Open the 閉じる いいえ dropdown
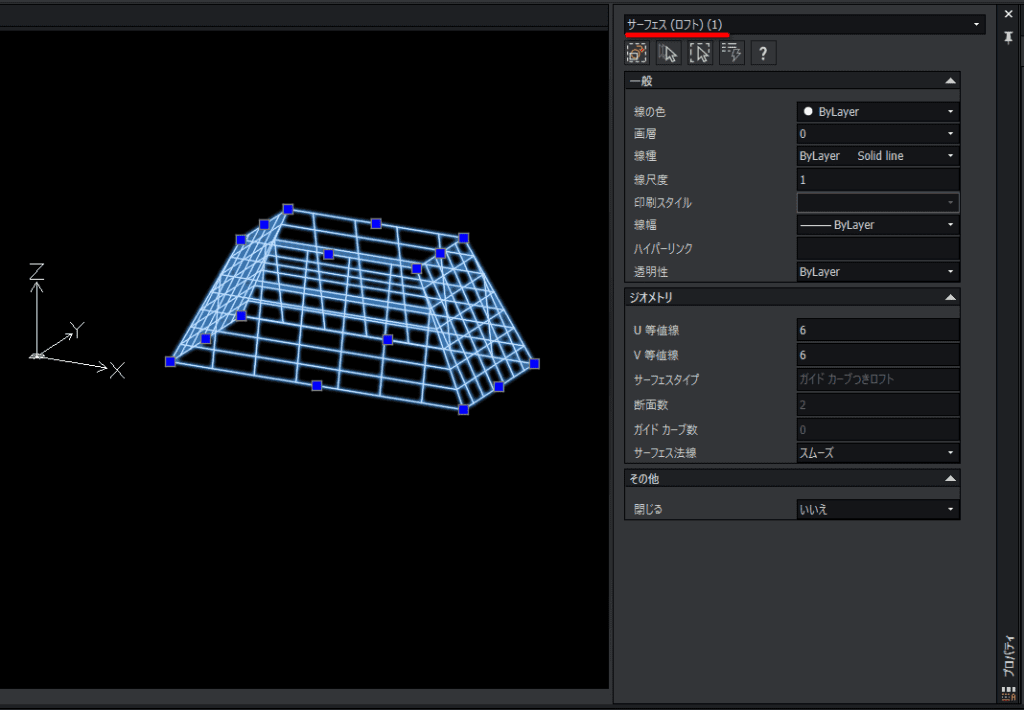 point(878,509)
